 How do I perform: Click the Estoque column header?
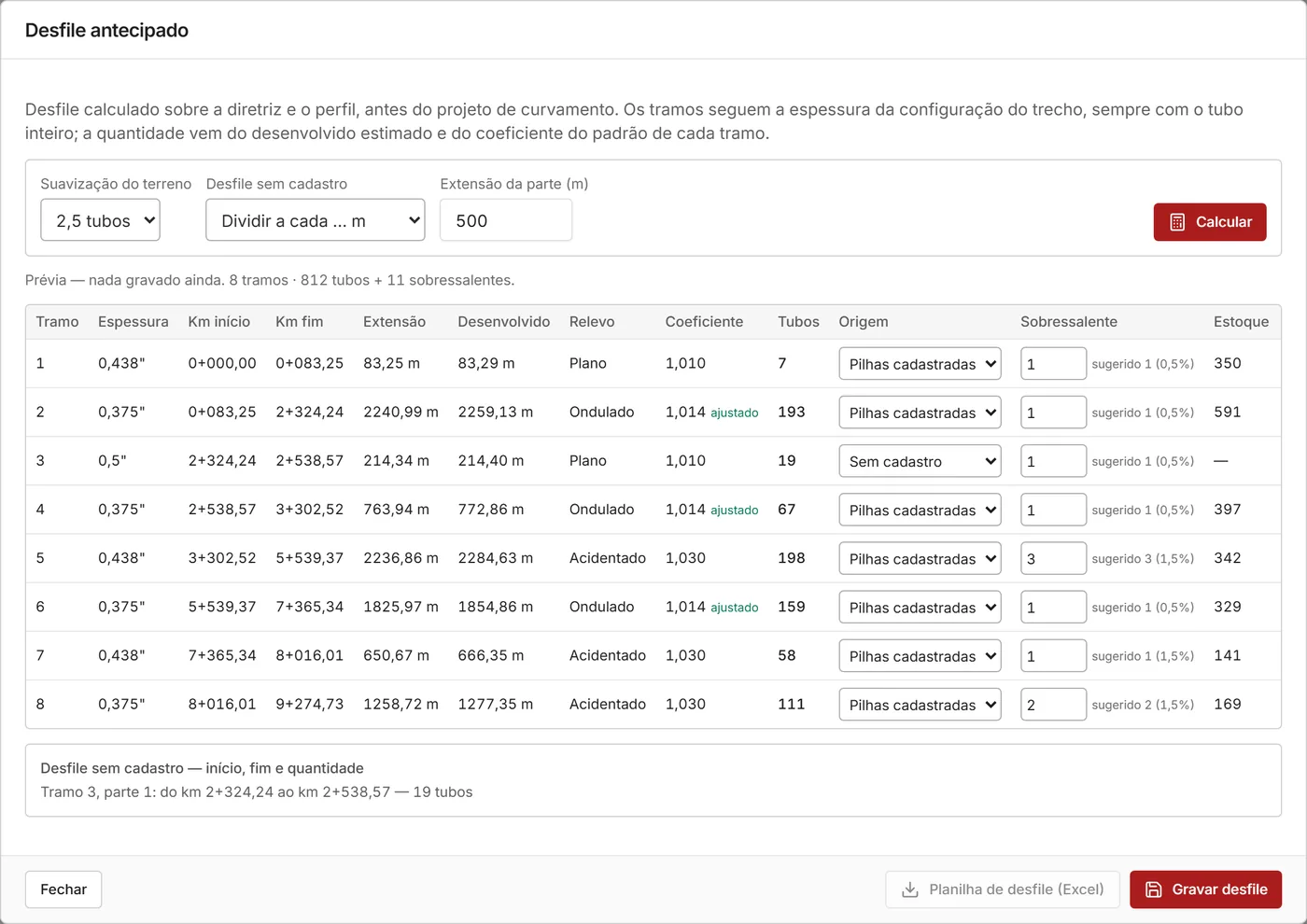point(1241,322)
